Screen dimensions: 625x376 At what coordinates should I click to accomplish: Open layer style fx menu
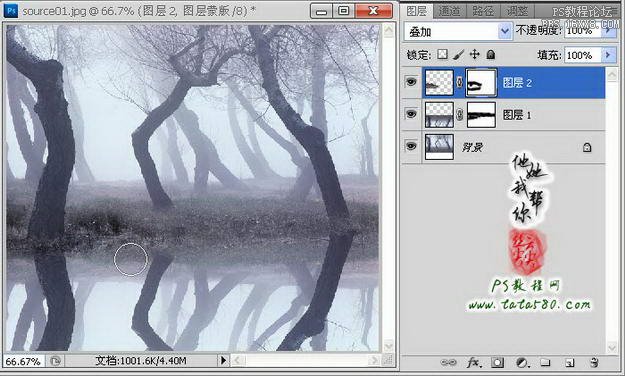tap(474, 362)
